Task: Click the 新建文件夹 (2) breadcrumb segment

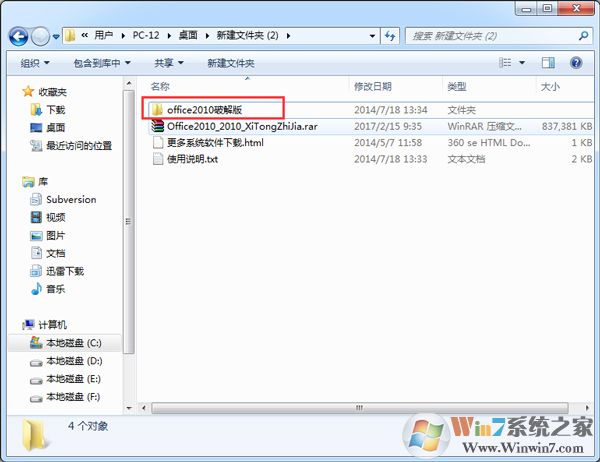Action: 247,36
